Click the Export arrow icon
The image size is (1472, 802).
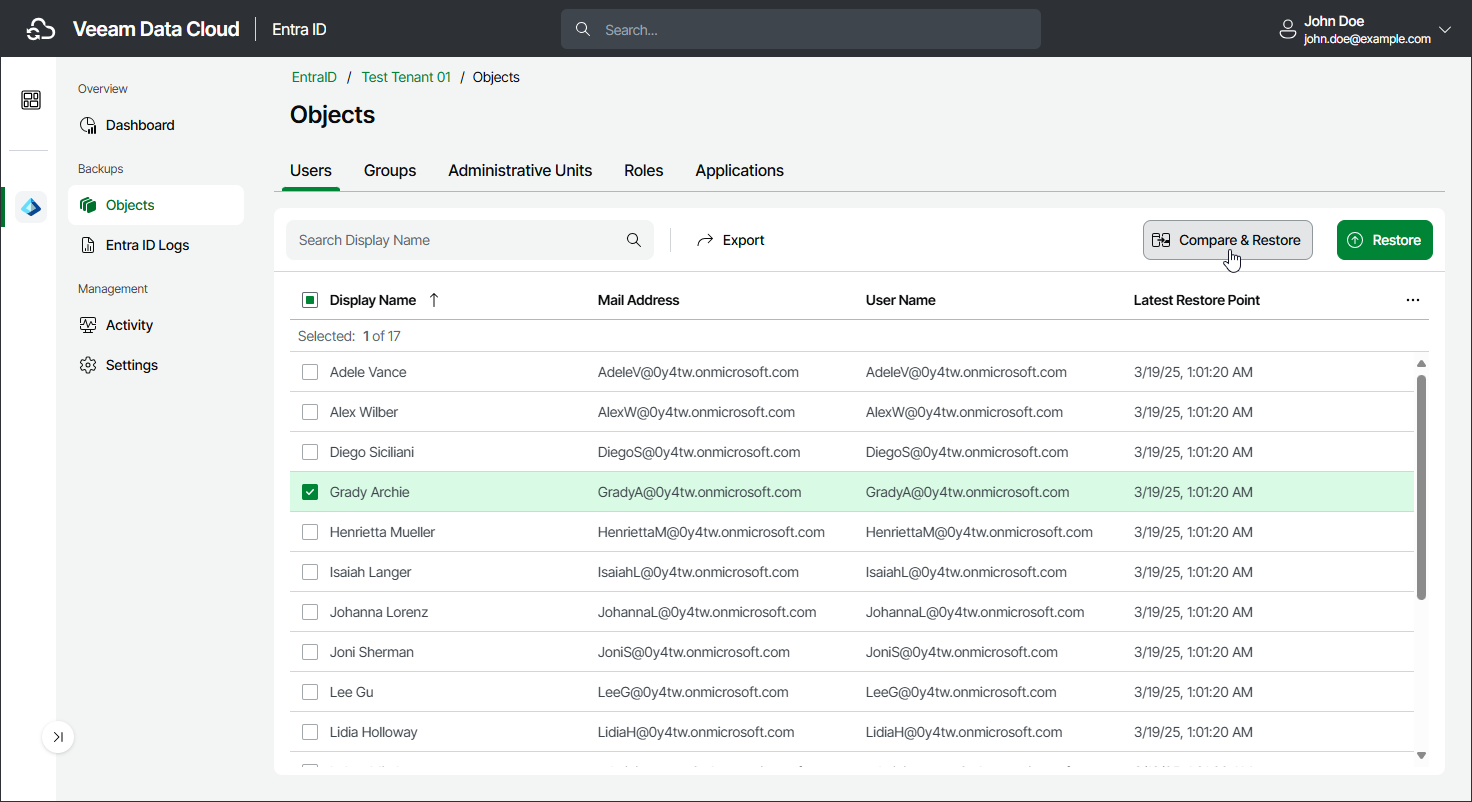[705, 240]
